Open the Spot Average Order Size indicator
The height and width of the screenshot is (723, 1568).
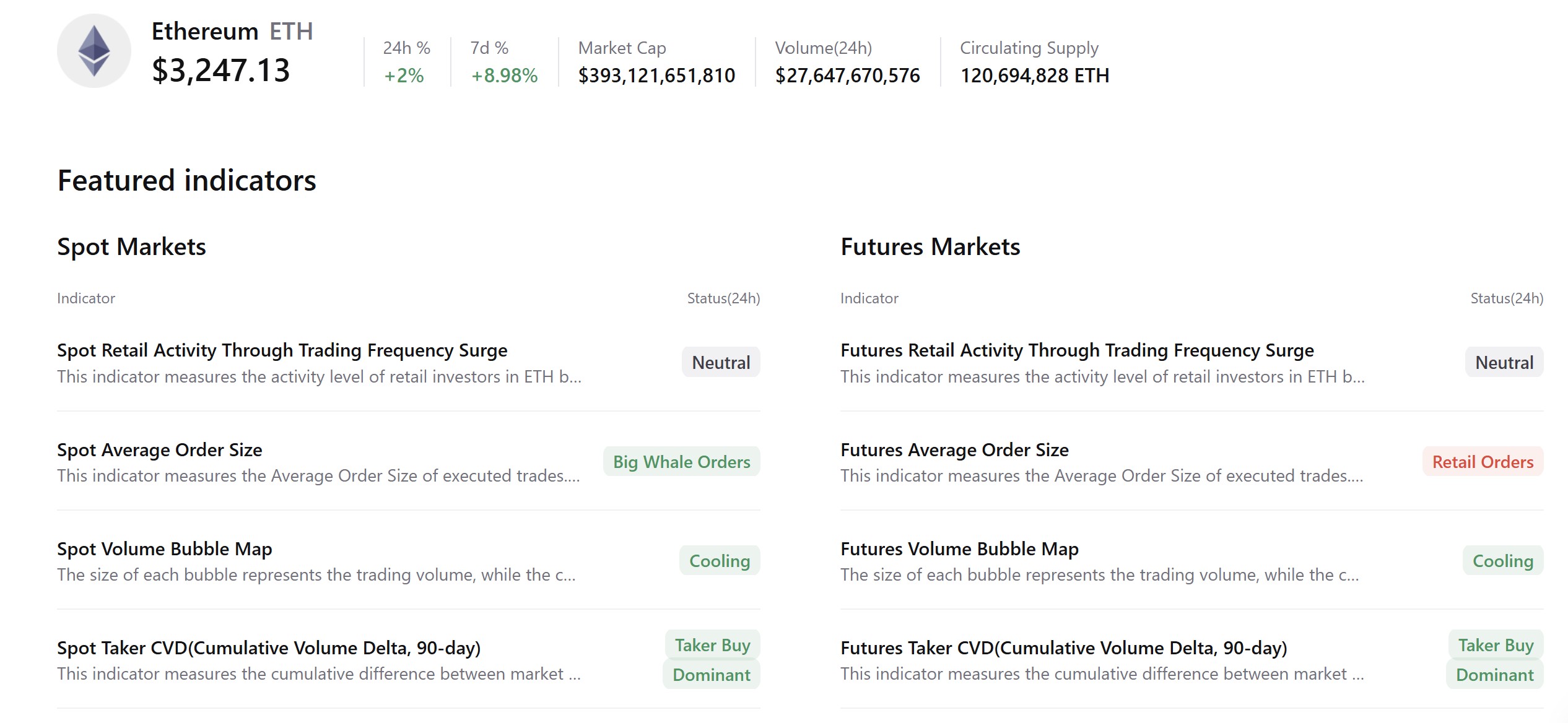159,450
